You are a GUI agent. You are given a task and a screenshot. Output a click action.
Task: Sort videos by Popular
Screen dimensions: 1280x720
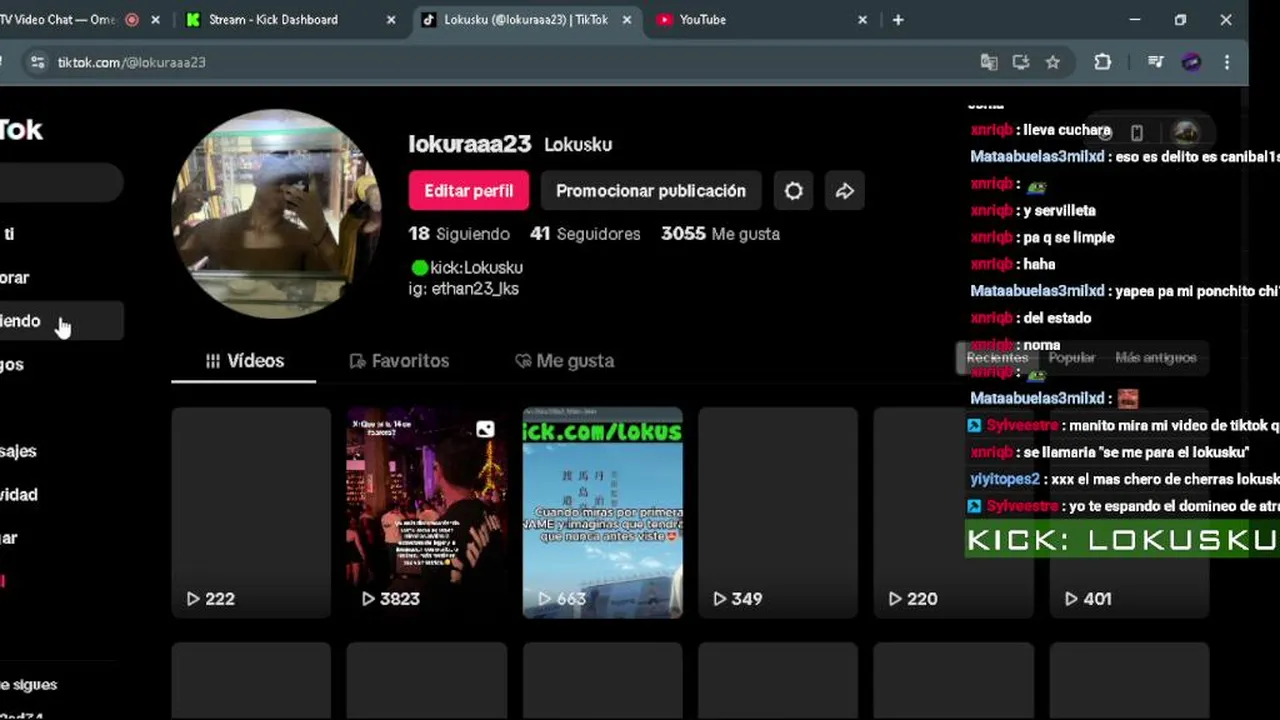pyautogui.click(x=1072, y=358)
